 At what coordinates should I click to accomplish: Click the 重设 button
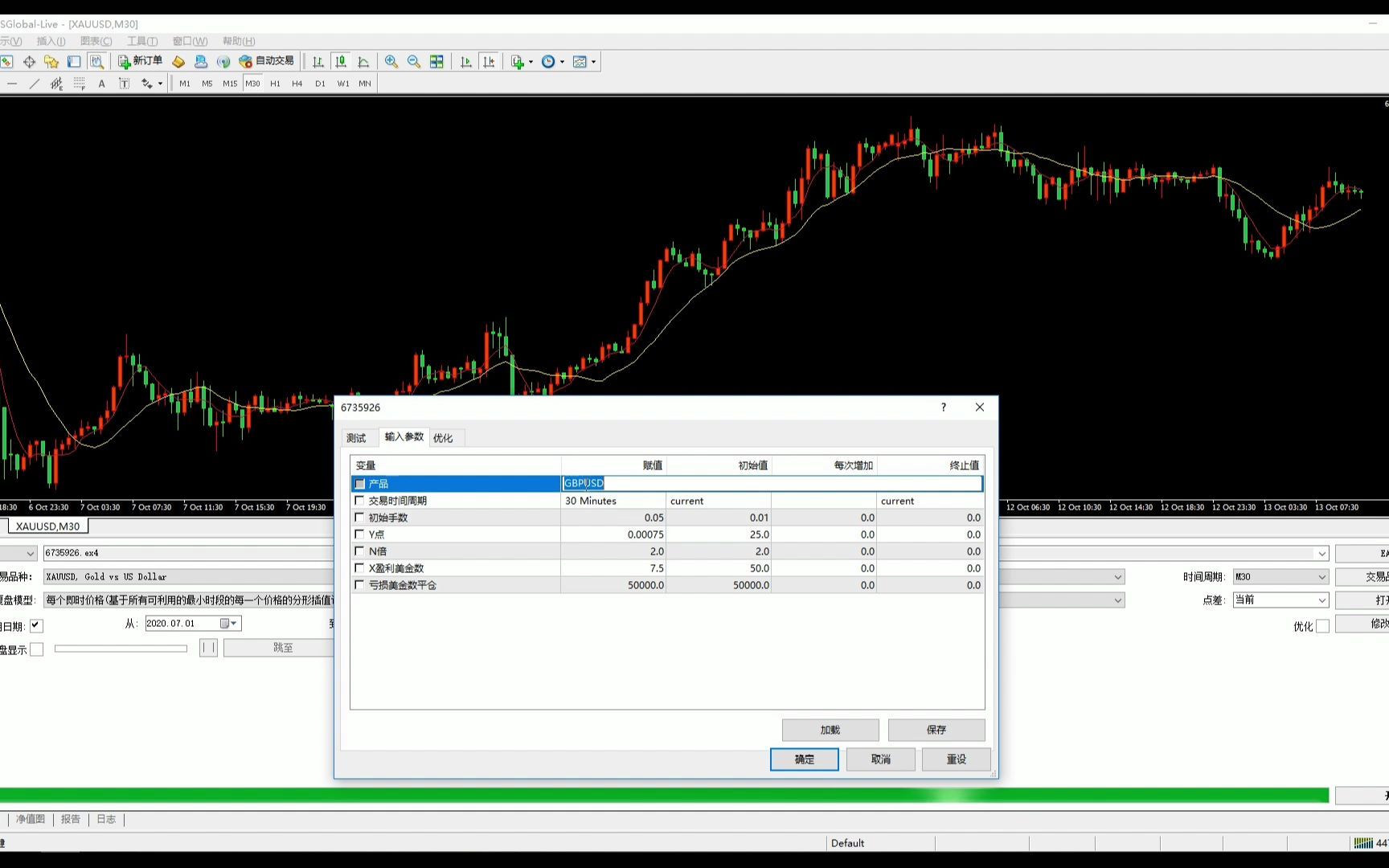[x=956, y=759]
